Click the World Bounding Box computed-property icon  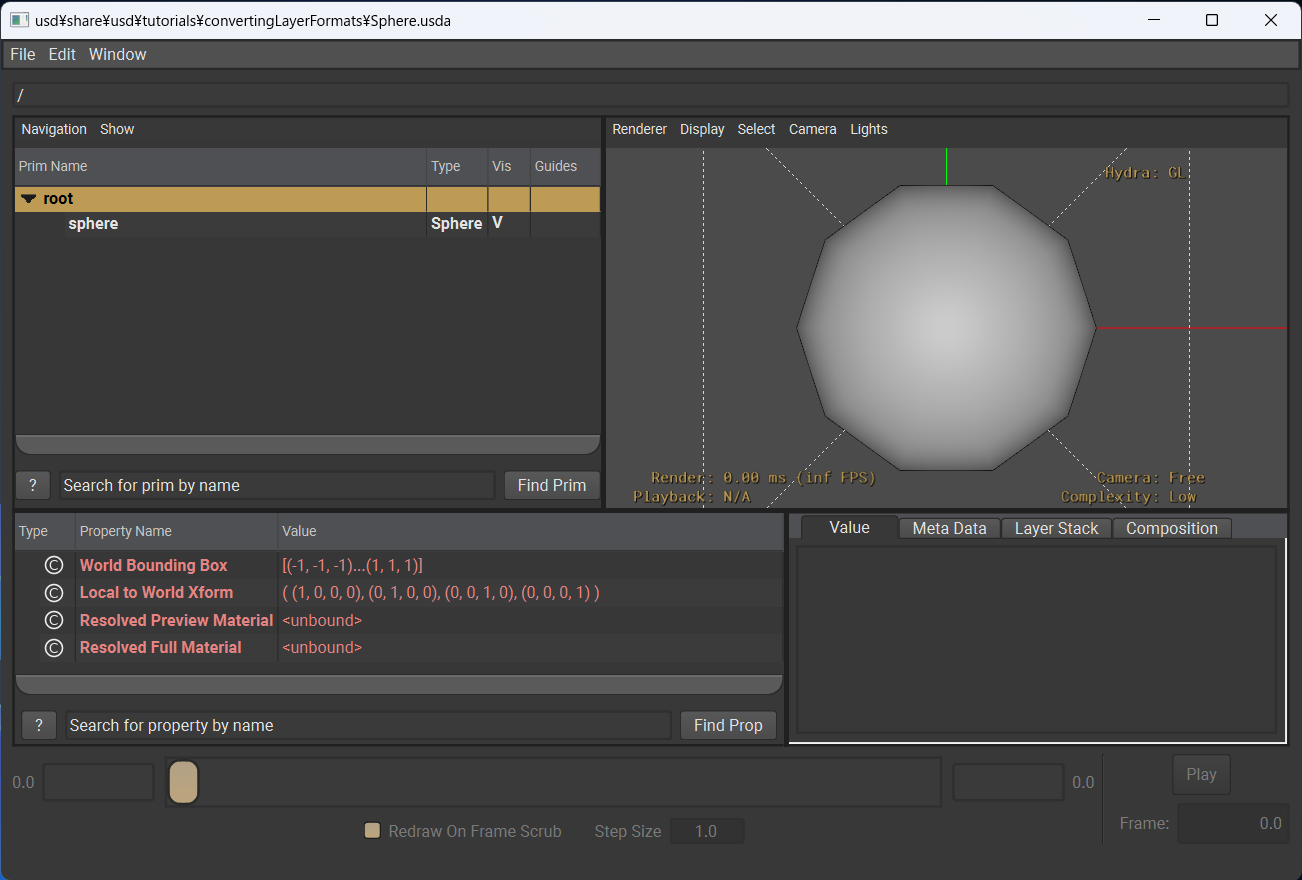pyautogui.click(x=54, y=566)
